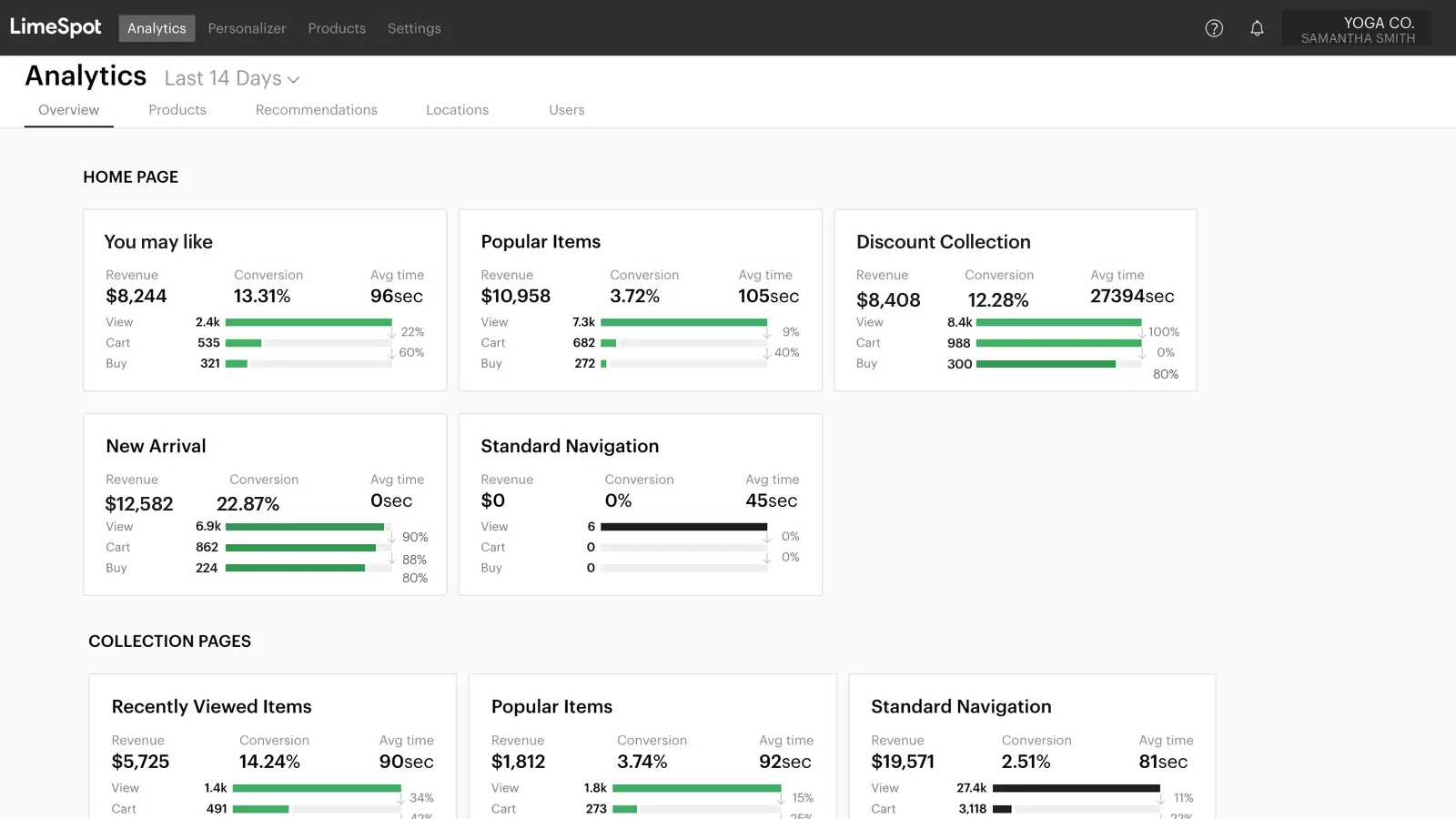Open the Personalizer section
This screenshot has width=1456, height=819.
pyautogui.click(x=247, y=28)
